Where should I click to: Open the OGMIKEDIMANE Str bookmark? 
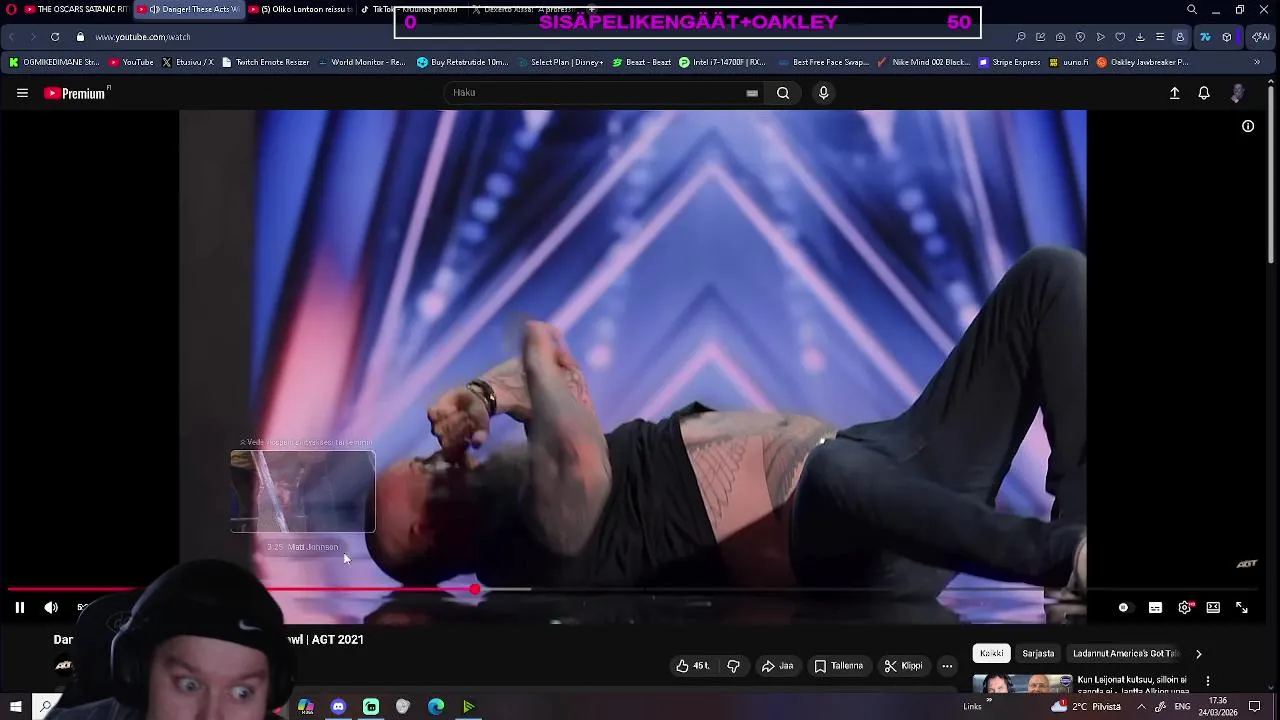click(x=54, y=62)
